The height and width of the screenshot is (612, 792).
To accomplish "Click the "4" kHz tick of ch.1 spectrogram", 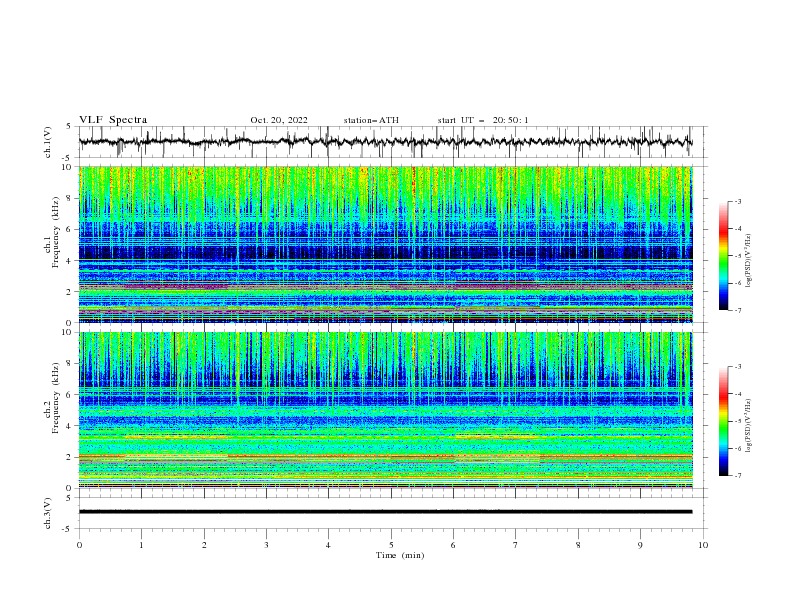I will (71, 260).
